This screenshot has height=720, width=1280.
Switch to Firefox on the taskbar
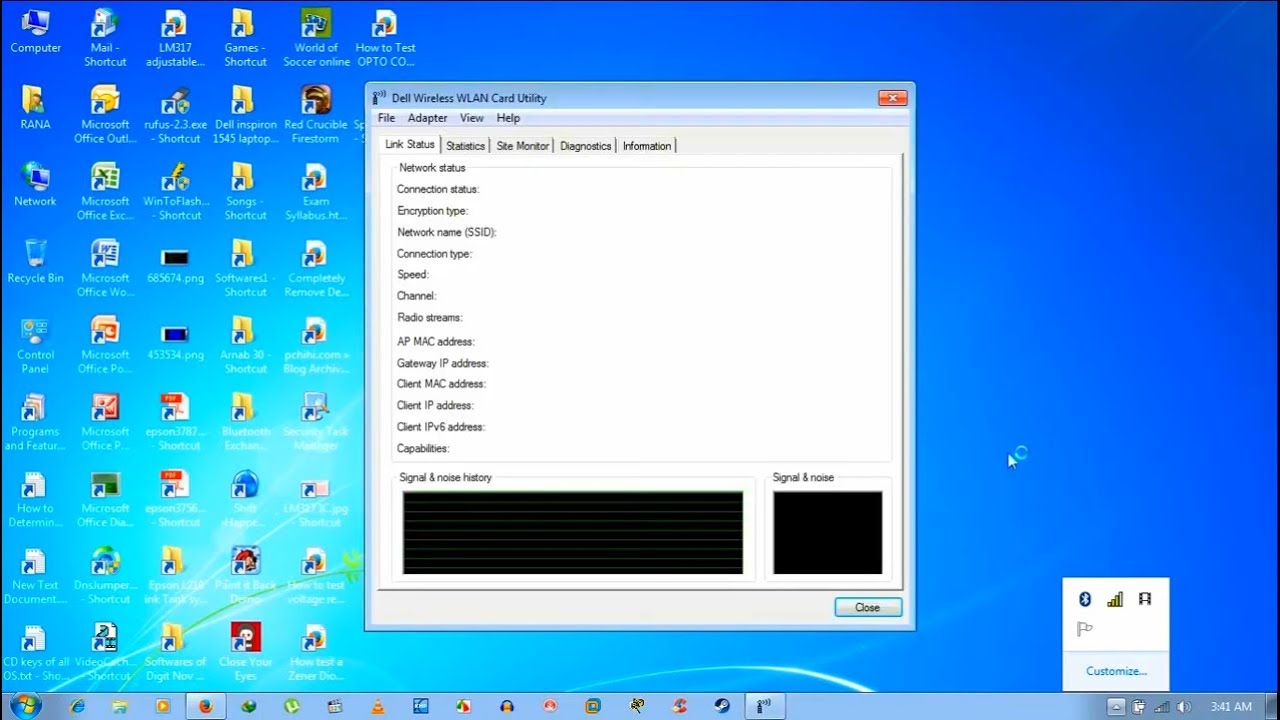click(206, 706)
